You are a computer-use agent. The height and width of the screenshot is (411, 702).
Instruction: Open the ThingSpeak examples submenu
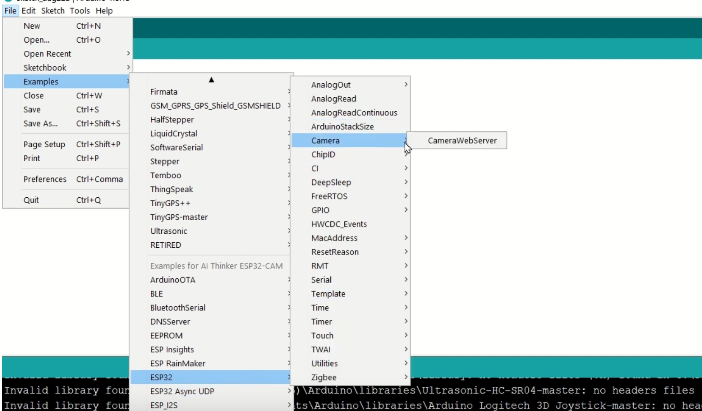click(x=211, y=189)
